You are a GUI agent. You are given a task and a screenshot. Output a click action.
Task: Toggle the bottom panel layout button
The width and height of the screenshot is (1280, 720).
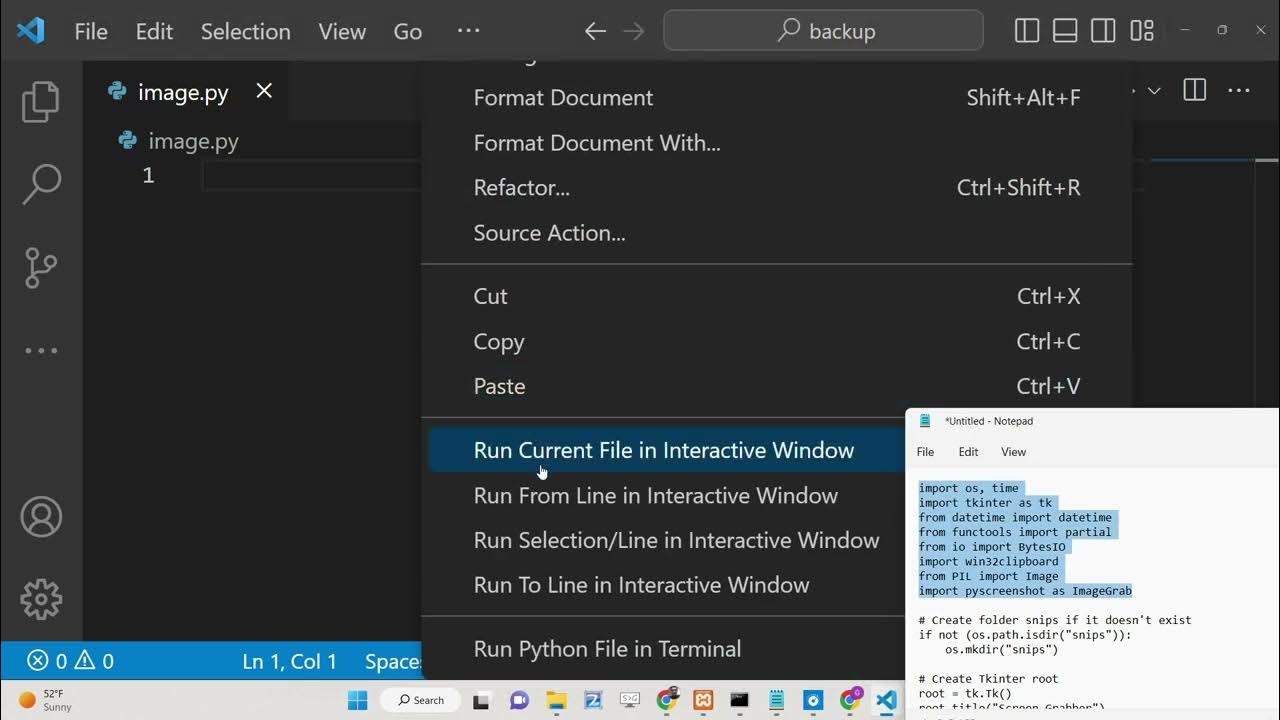[1065, 31]
